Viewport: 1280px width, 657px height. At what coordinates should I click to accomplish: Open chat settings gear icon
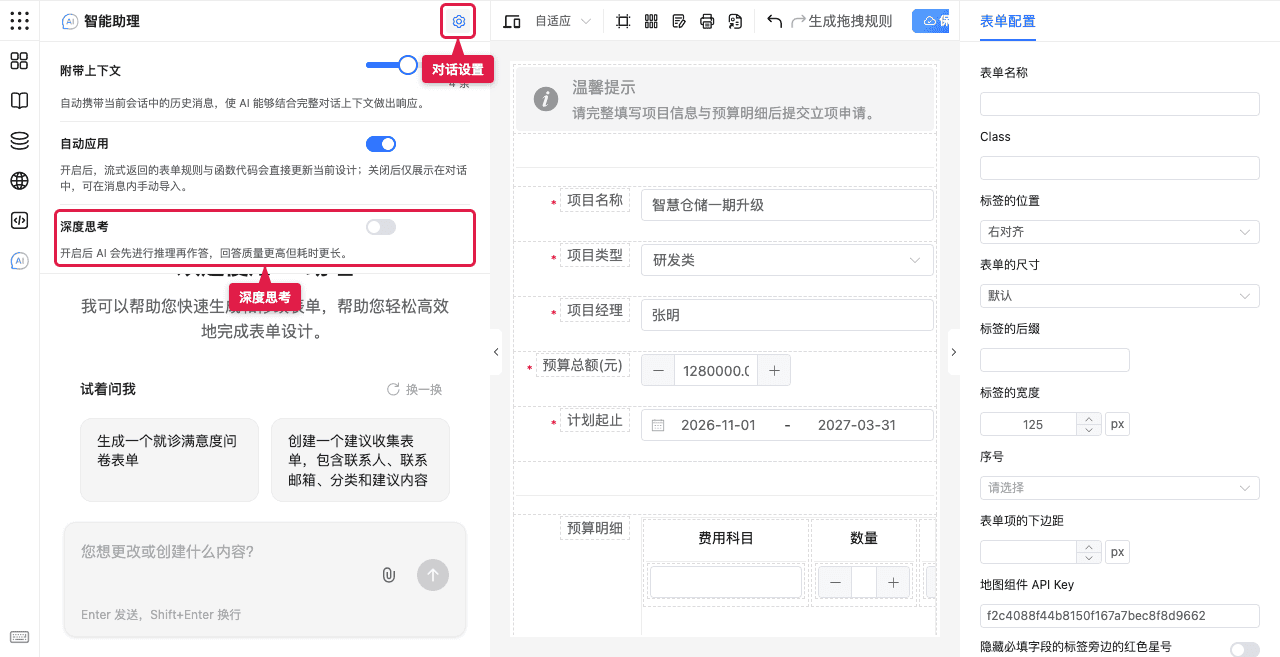(459, 21)
